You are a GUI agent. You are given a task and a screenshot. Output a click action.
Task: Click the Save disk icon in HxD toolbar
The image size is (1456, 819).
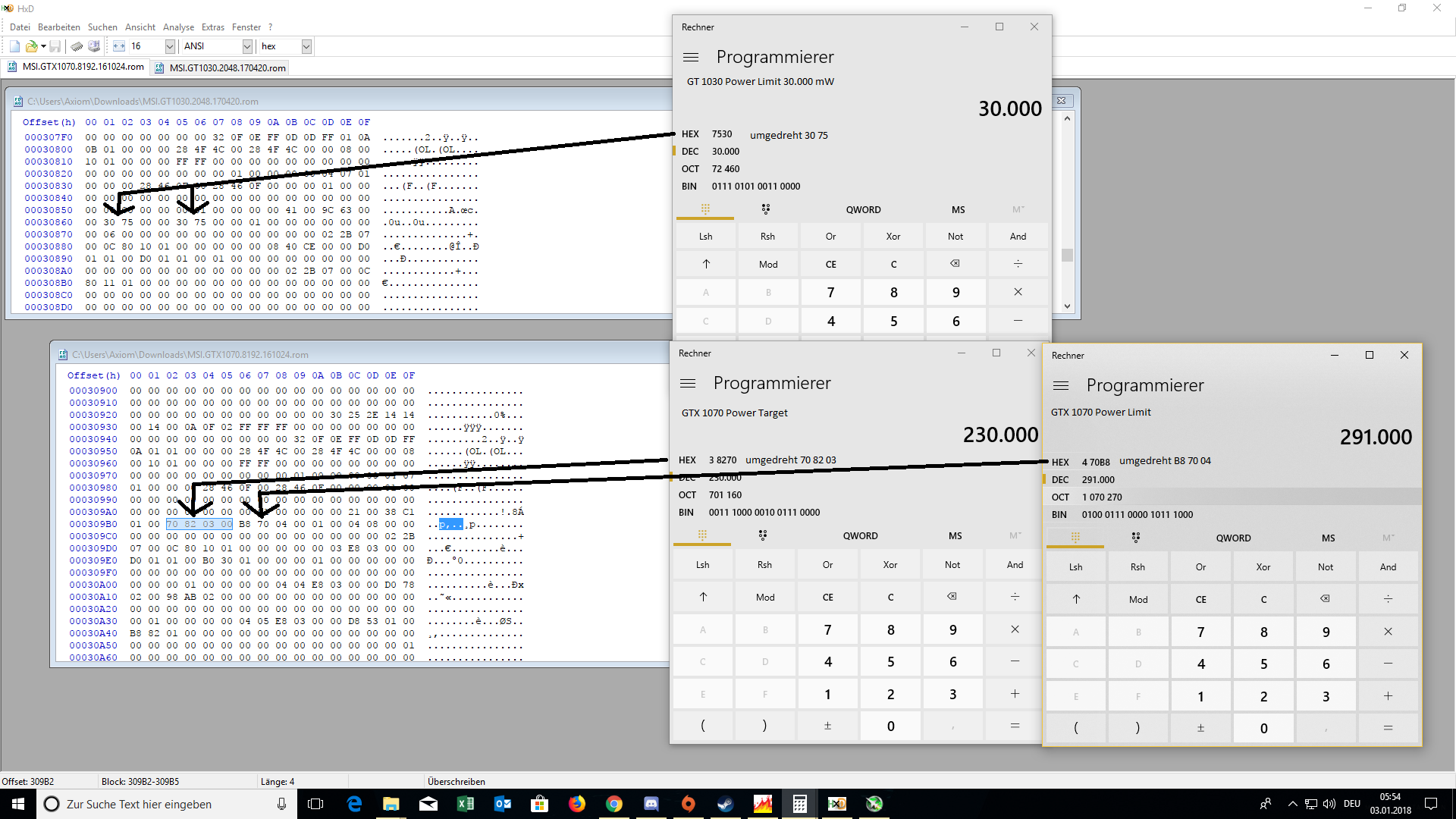(55, 46)
